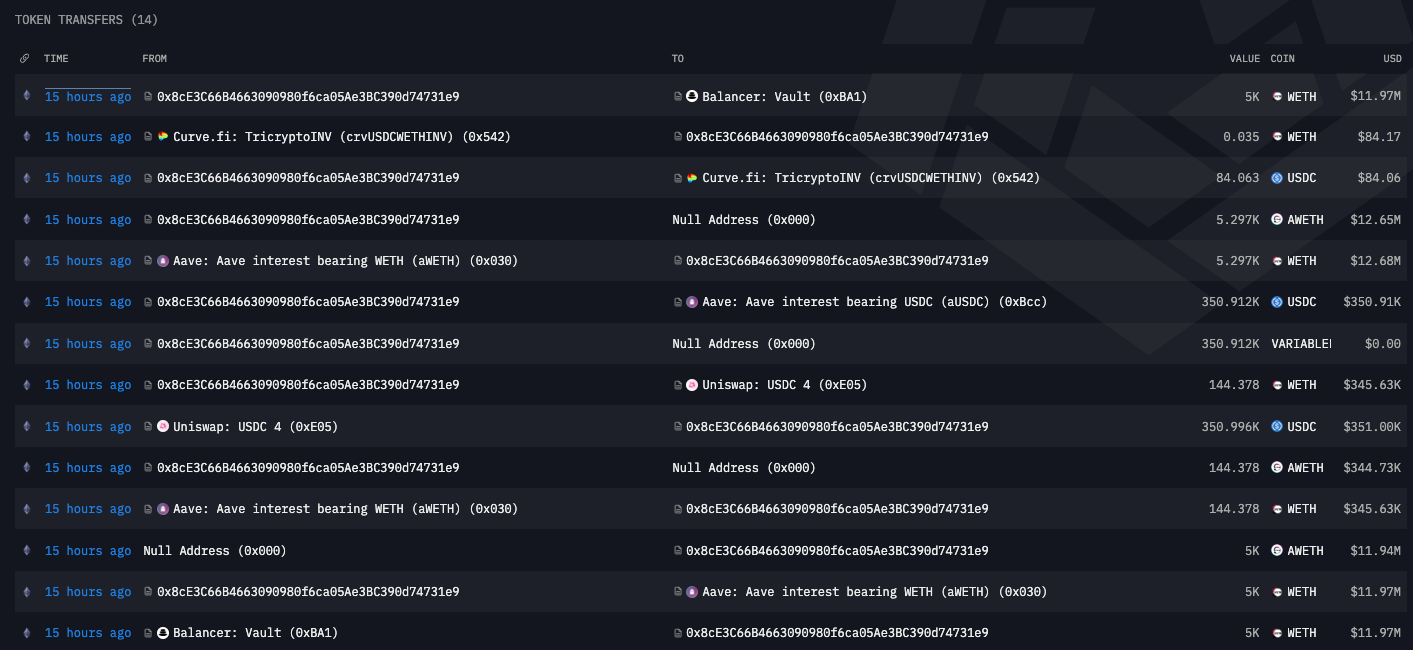The height and width of the screenshot is (650, 1413).
Task: Click the Balancer logo in the TO column
Action: pos(692,97)
